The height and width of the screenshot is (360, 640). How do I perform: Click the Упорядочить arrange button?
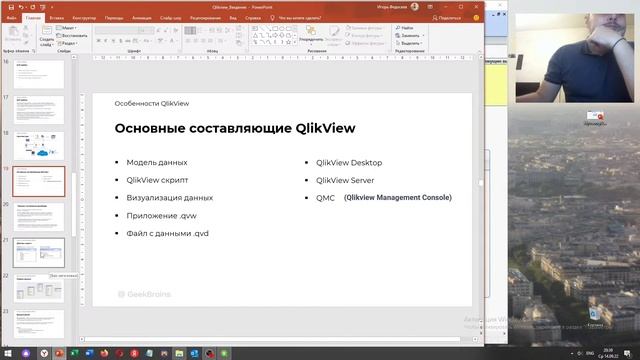tap(311, 35)
